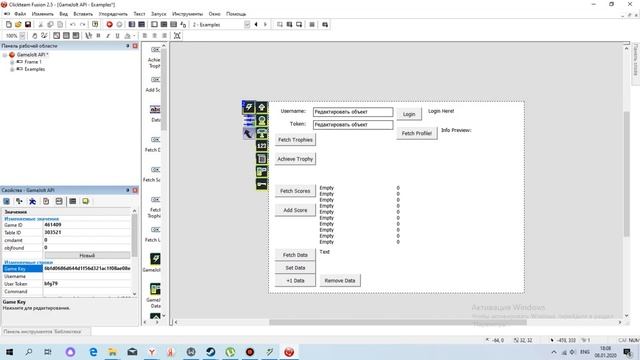
Task: Click the Fetch Profile! button
Action: [417, 133]
